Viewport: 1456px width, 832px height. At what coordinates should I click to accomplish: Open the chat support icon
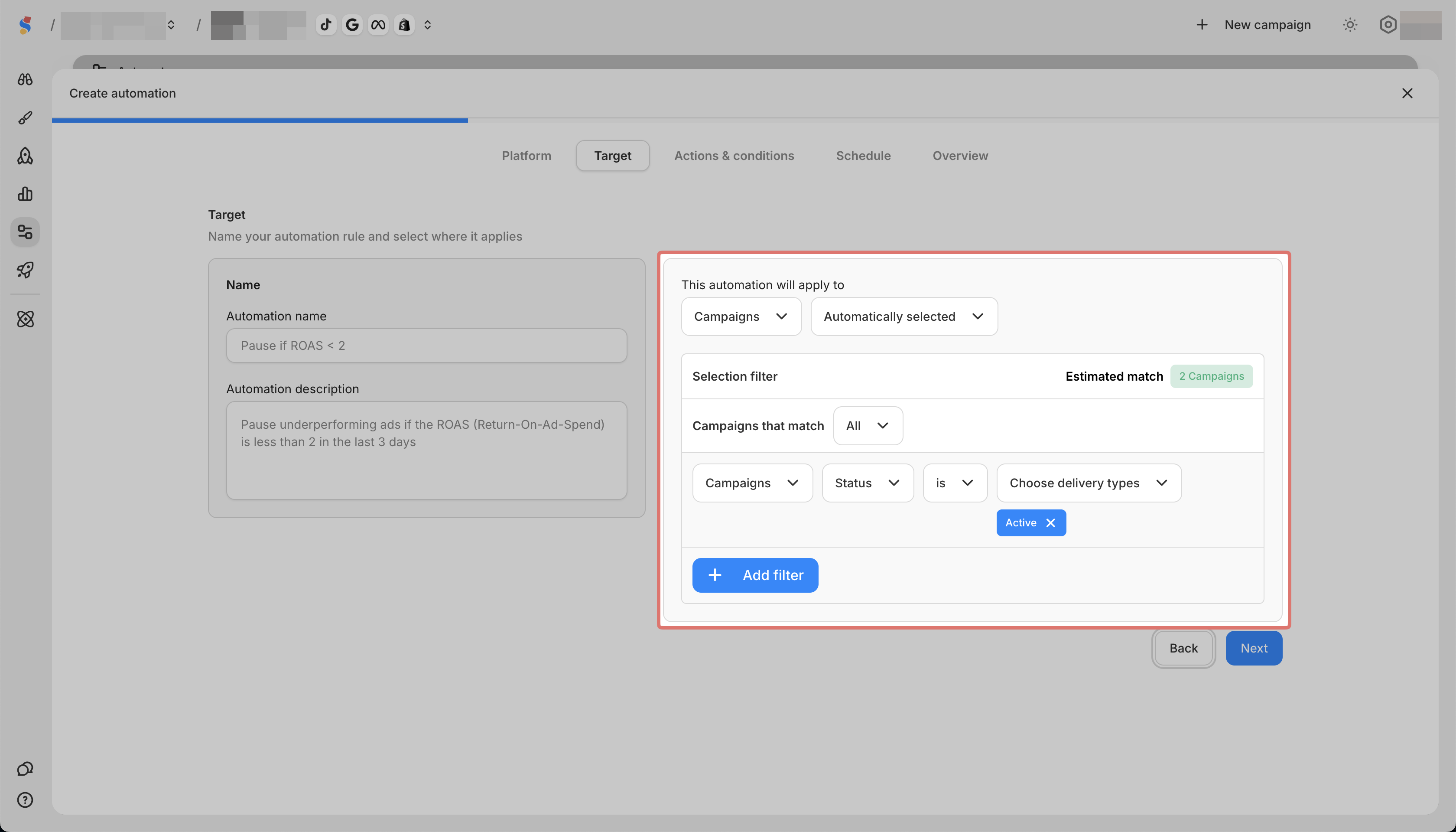click(x=25, y=769)
